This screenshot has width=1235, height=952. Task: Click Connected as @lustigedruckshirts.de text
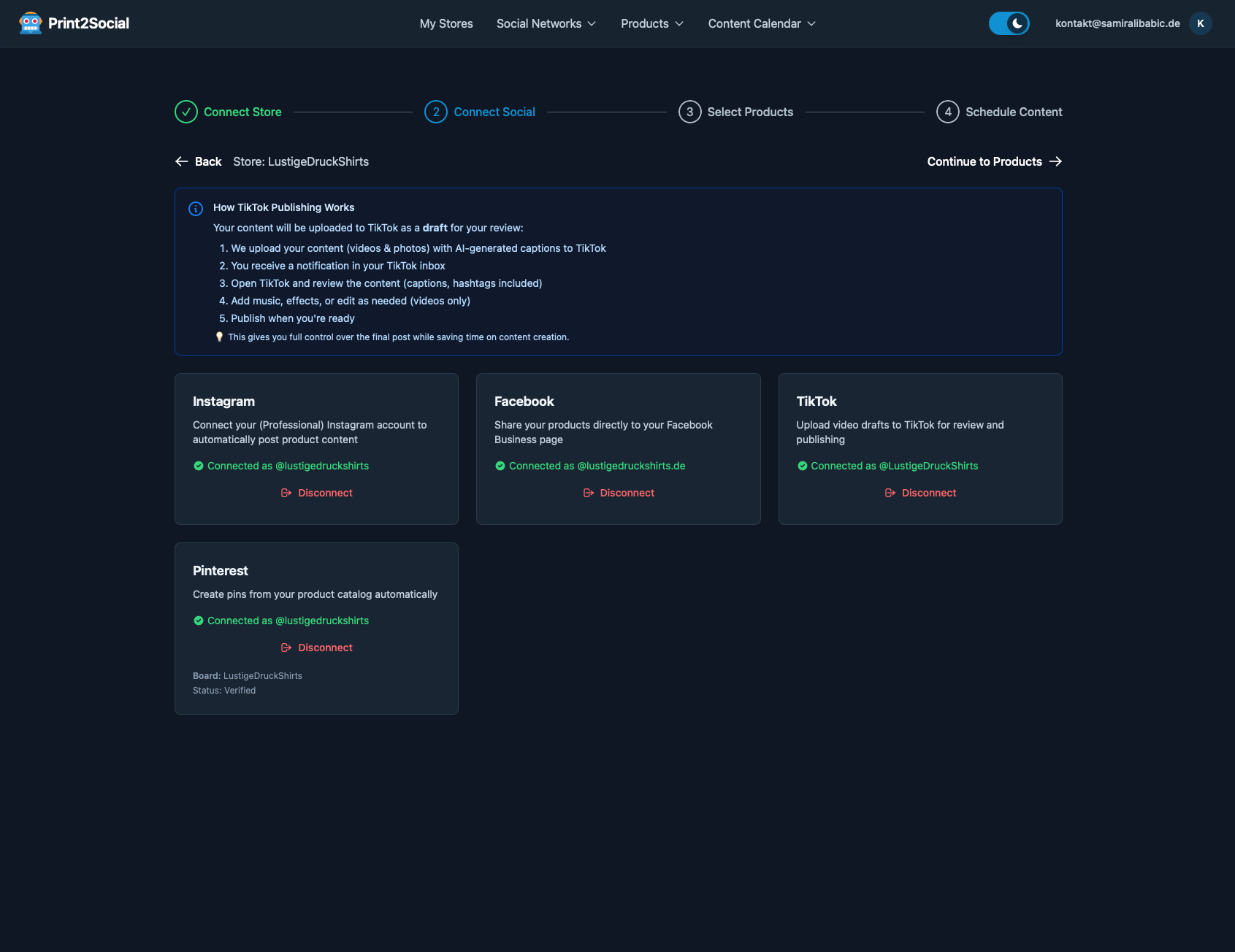point(597,466)
